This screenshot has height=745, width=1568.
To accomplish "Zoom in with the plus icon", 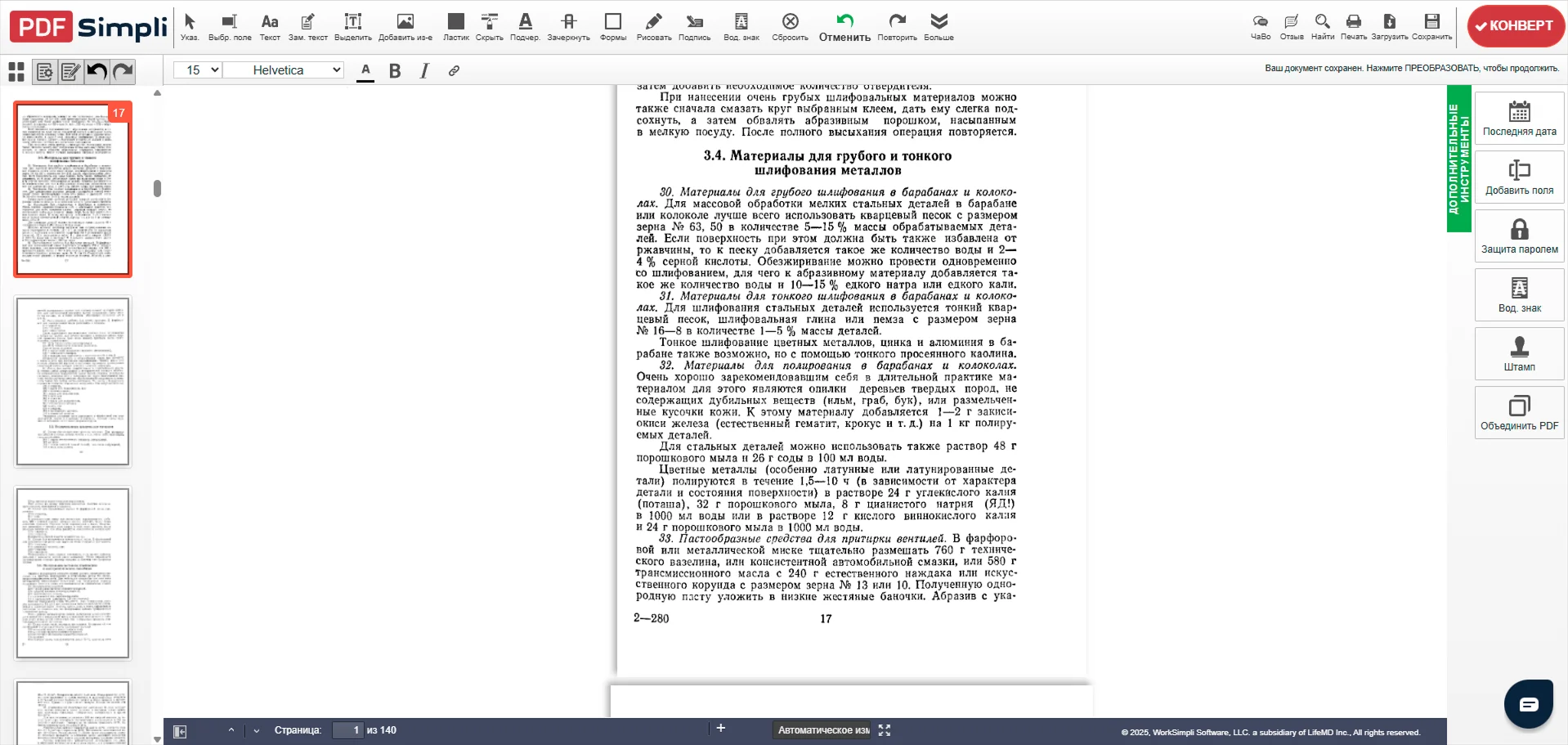I will click(721, 728).
